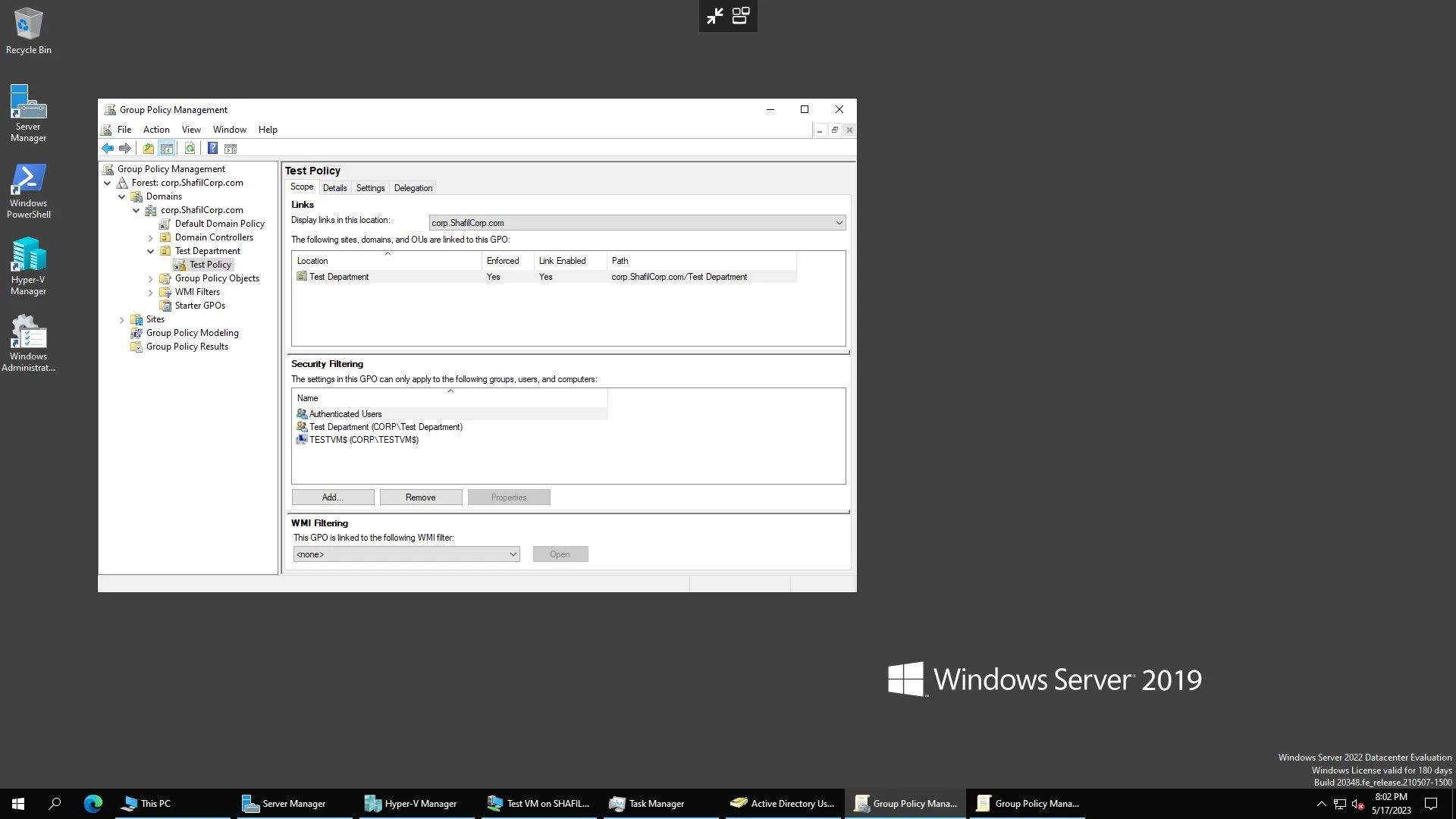The width and height of the screenshot is (1456, 819).
Task: Select TESTVM$ in the Security Filtering list
Action: point(363,440)
